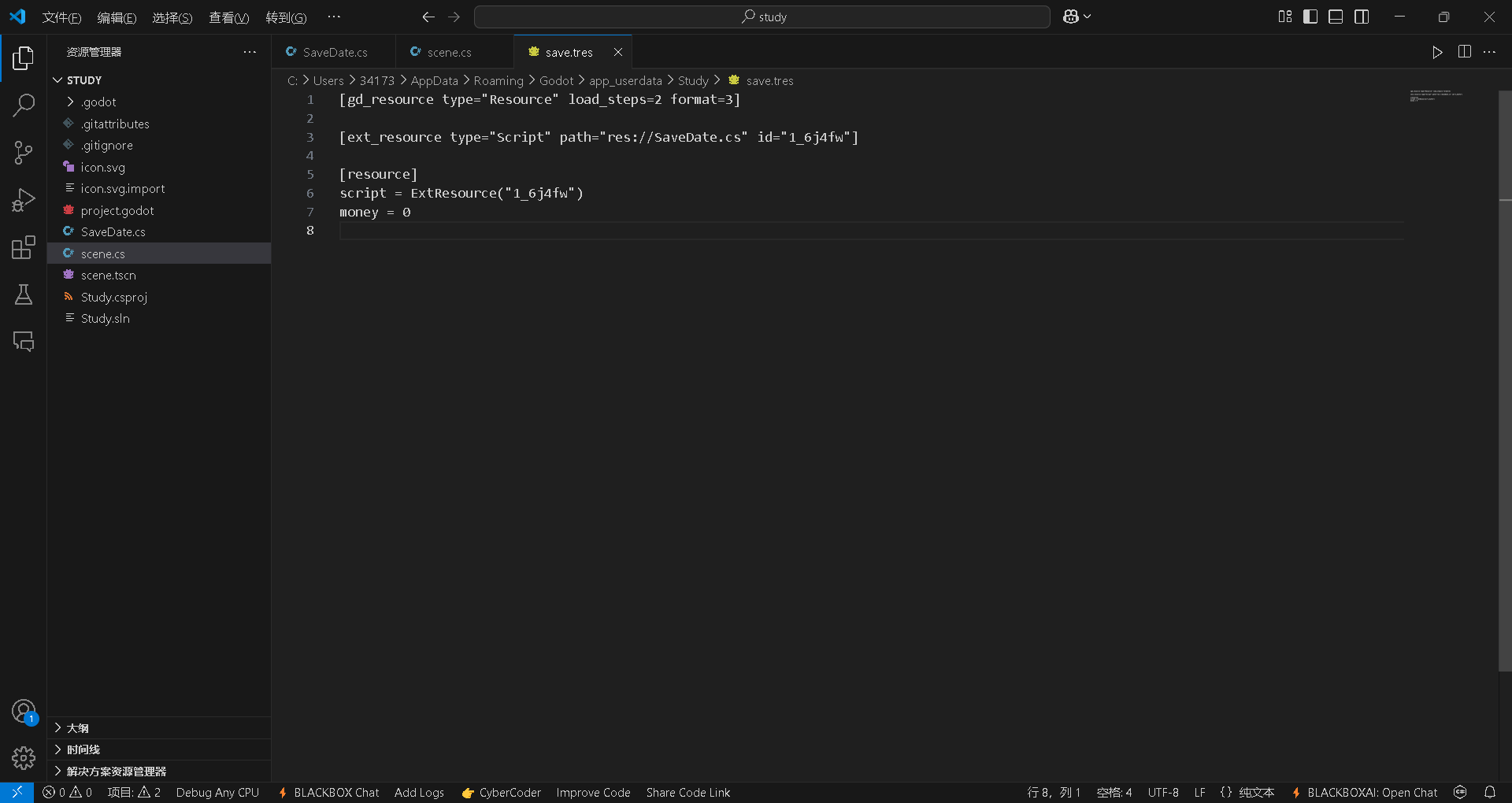Open the 编辑(E) menu

(x=117, y=17)
